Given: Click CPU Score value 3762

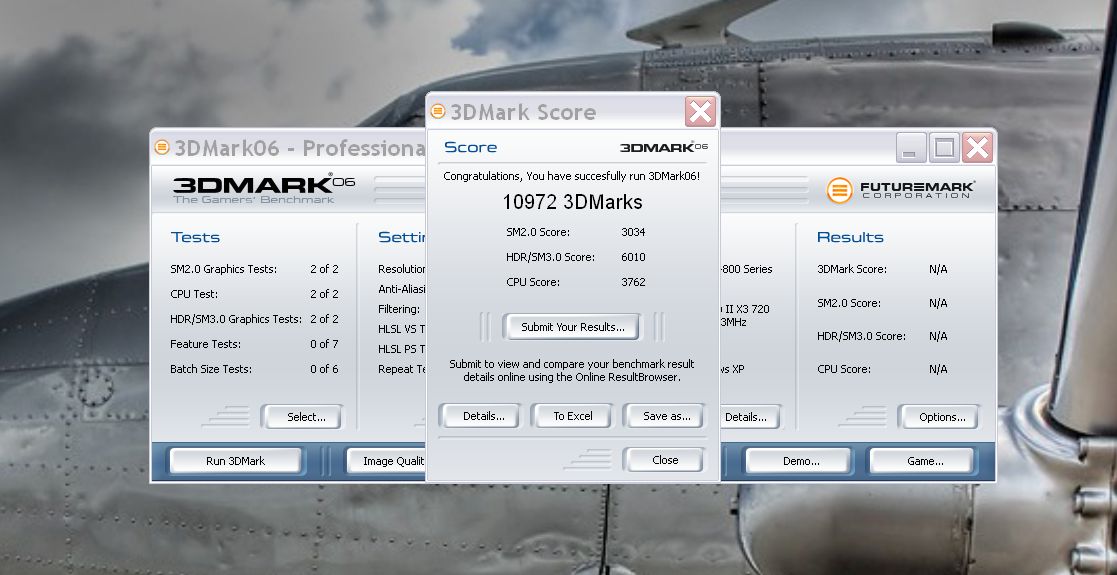Looking at the screenshot, I should (x=633, y=282).
